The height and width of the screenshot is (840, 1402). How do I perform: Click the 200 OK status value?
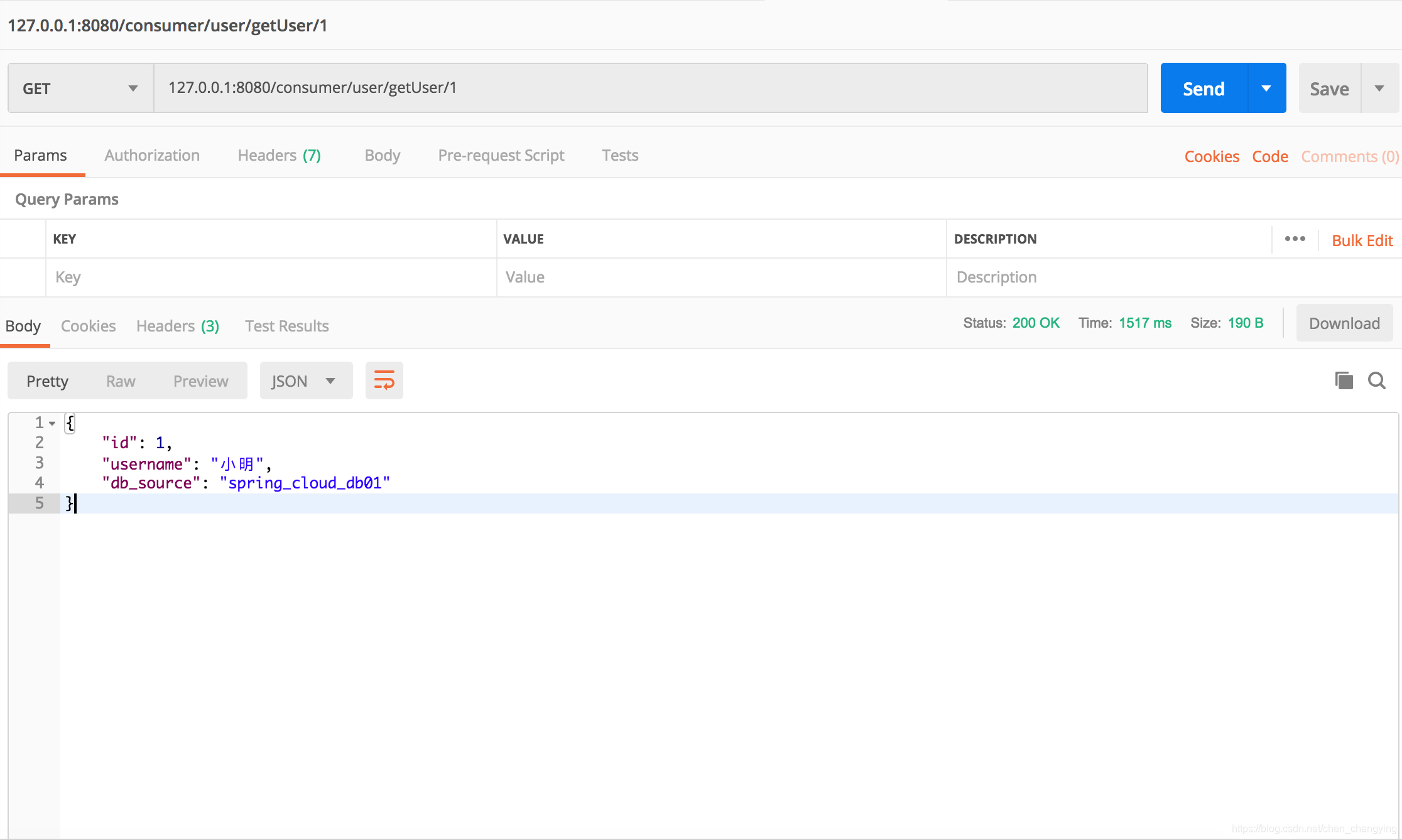click(x=1036, y=323)
